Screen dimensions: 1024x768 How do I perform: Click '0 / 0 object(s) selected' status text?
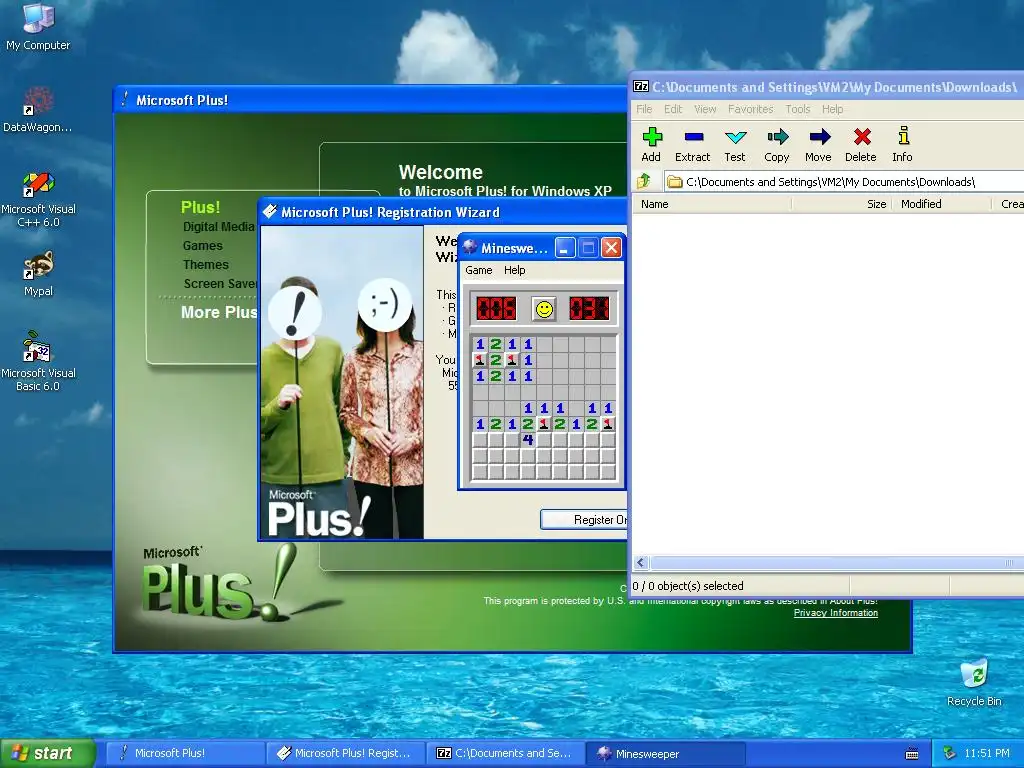688,586
